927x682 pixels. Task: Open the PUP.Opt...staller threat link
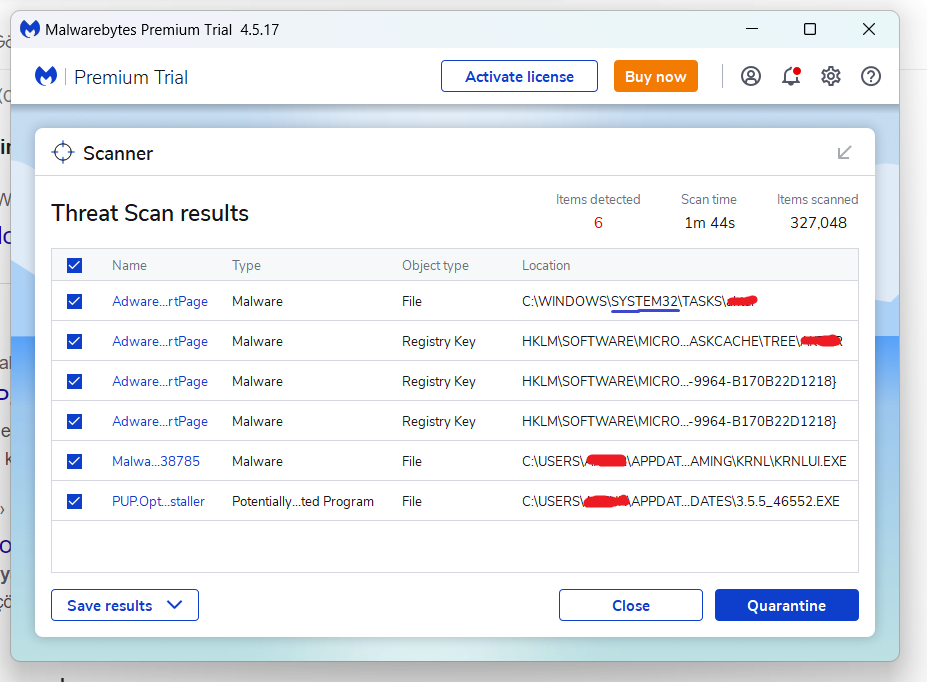[158, 501]
